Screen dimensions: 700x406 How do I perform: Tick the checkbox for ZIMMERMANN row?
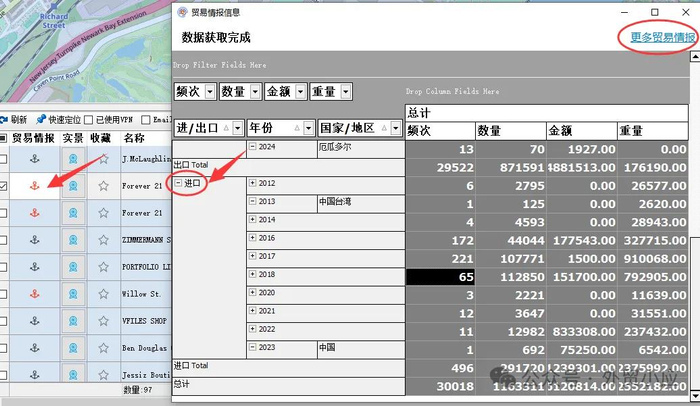pyautogui.click(x=3, y=240)
